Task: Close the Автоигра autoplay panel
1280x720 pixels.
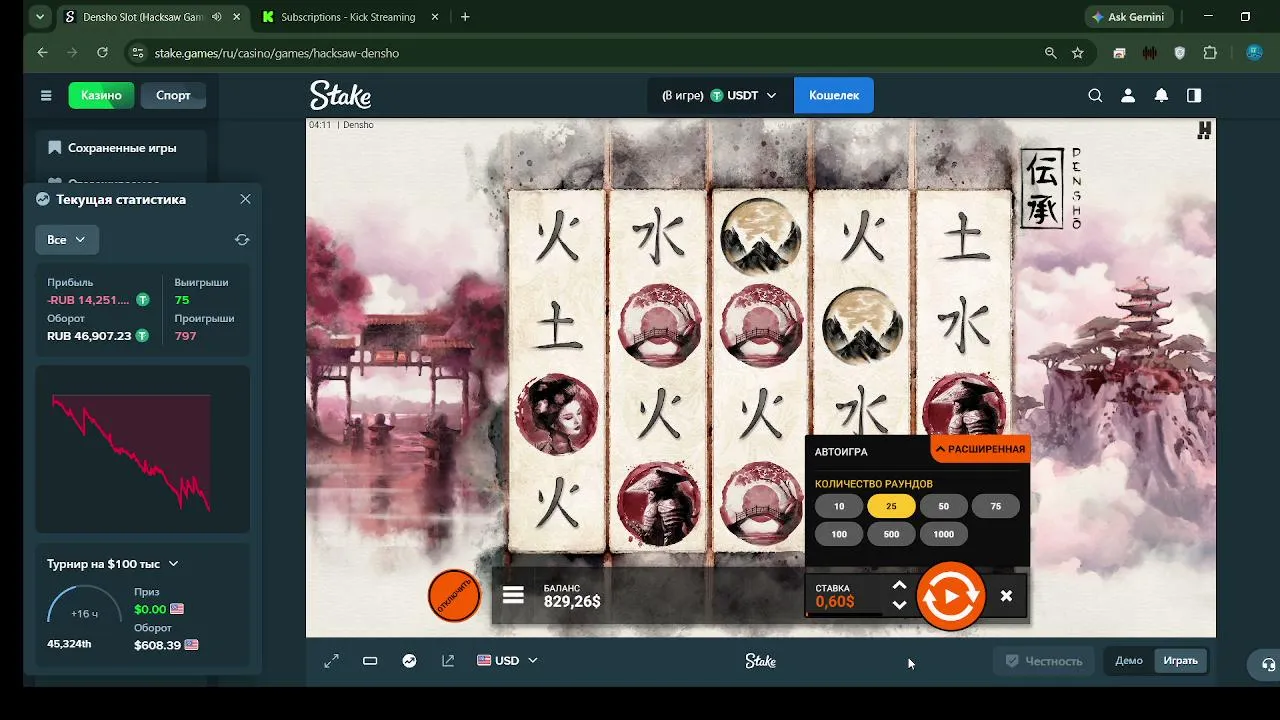Action: tap(1006, 596)
